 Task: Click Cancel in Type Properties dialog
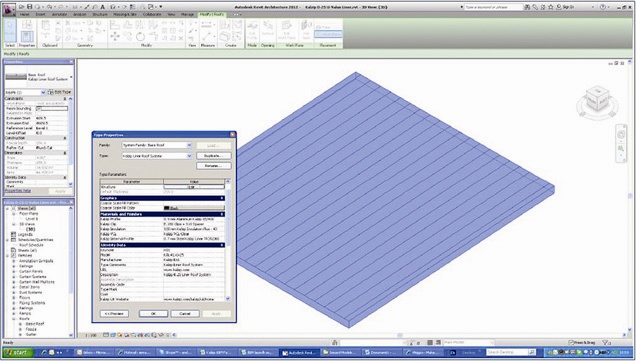coord(185,314)
